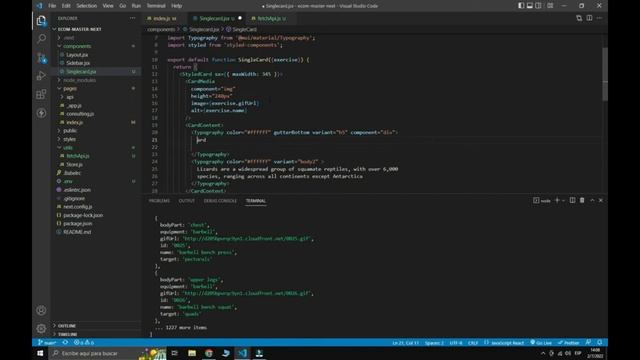This screenshot has width=640, height=360.
Task: Open errors and warnings count in status bar
Action: pos(84,342)
